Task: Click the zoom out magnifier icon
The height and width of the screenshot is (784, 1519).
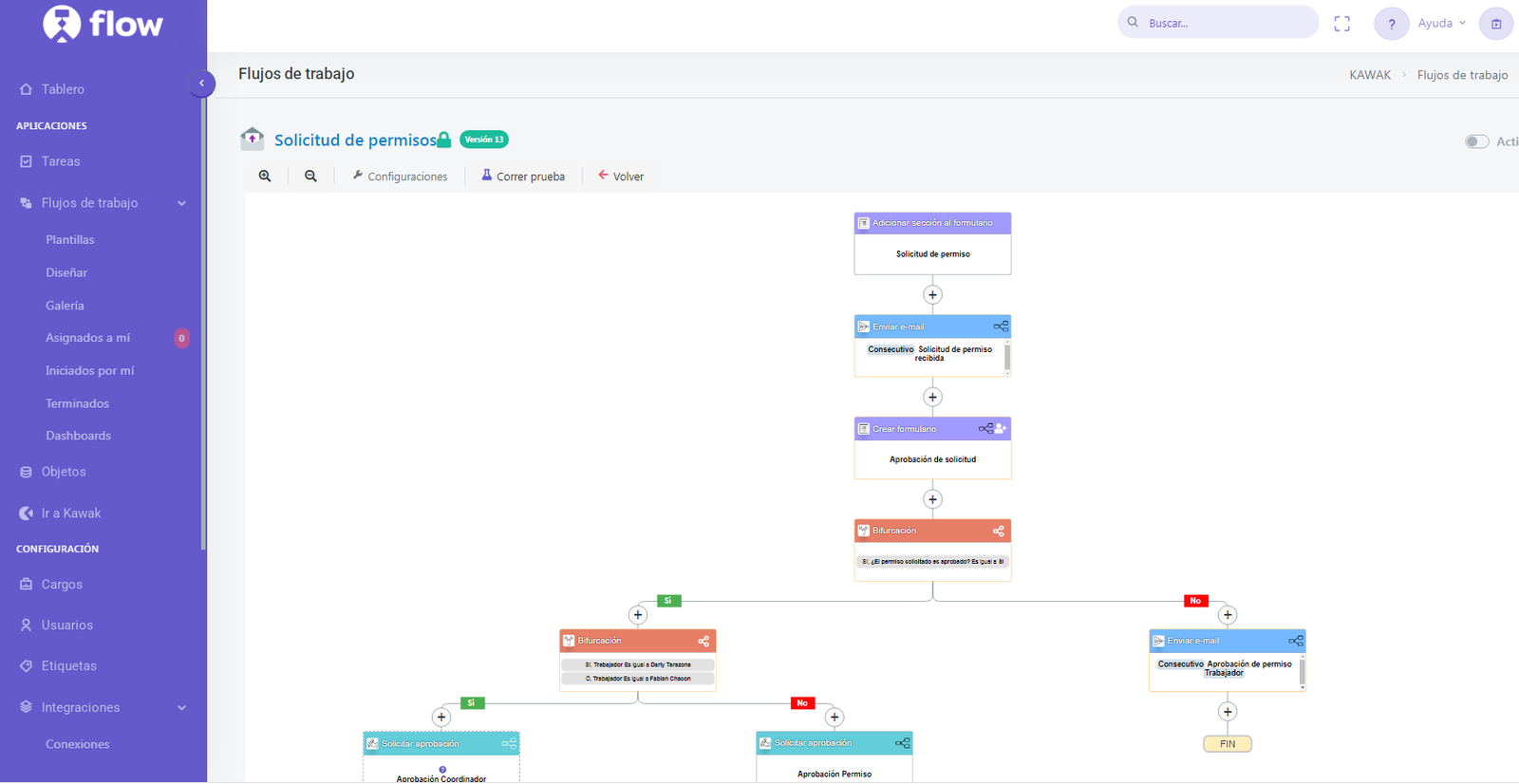Action: click(310, 177)
